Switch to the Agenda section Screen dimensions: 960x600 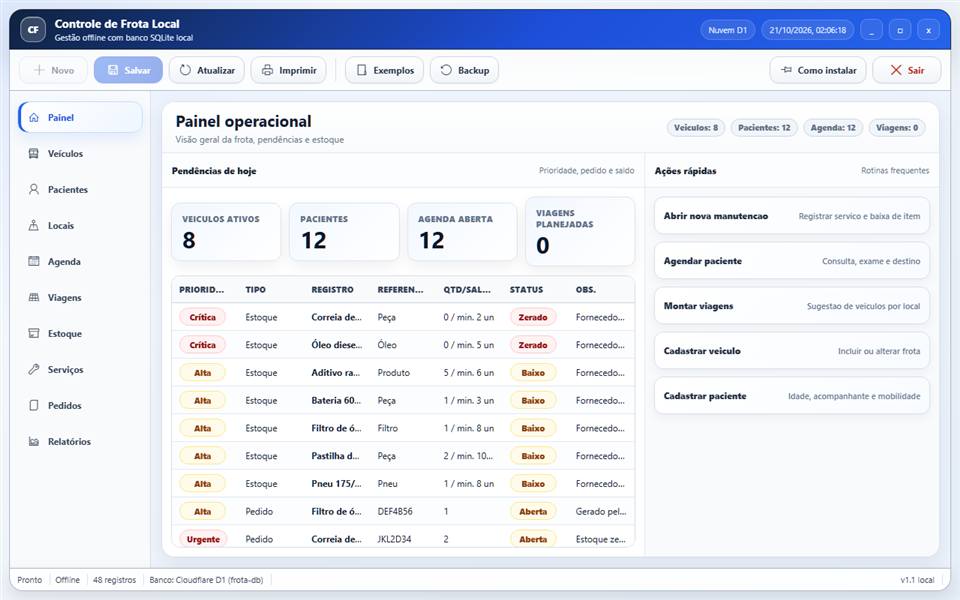tap(80, 261)
